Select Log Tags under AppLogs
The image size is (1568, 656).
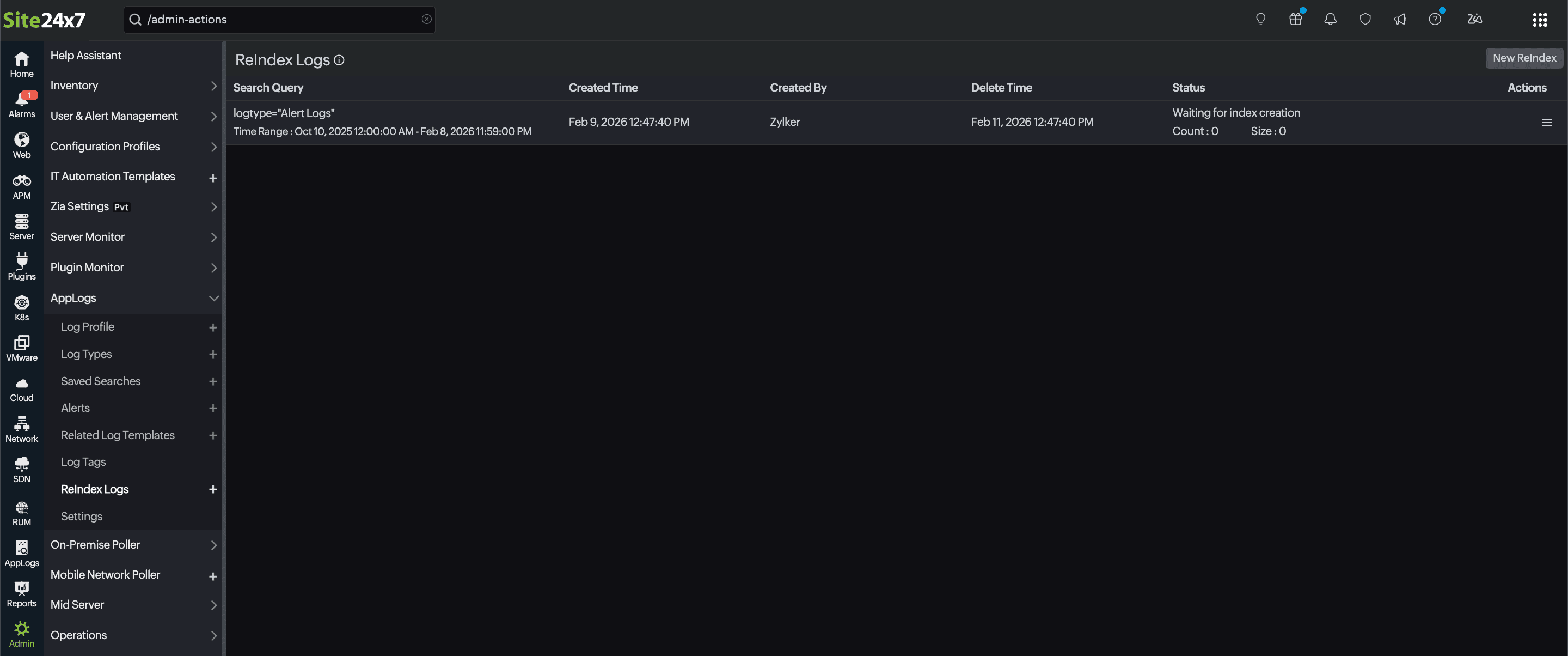coord(83,461)
